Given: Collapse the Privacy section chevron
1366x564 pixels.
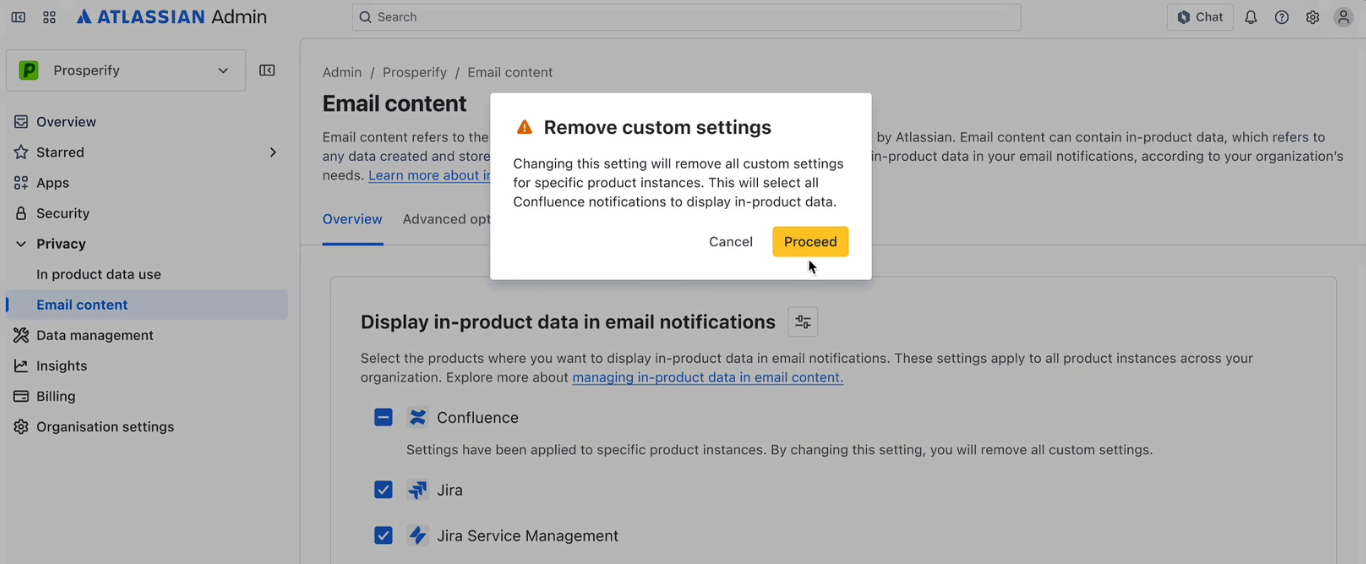Looking at the screenshot, I should click(x=21, y=244).
